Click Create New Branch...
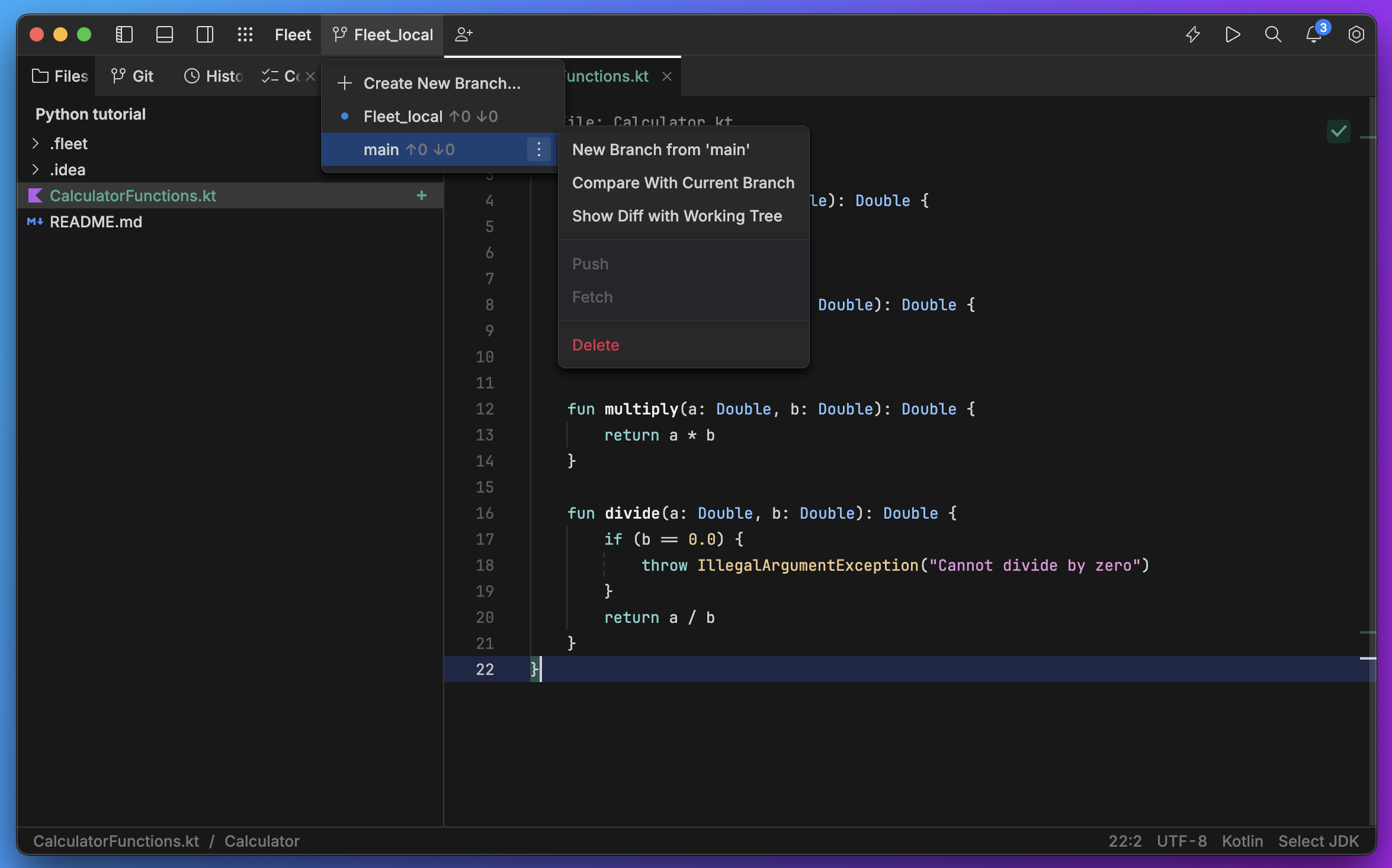This screenshot has height=868, width=1392. pyautogui.click(x=442, y=83)
